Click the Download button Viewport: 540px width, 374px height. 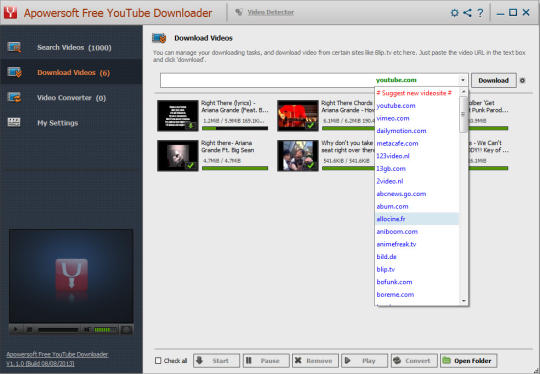494,80
